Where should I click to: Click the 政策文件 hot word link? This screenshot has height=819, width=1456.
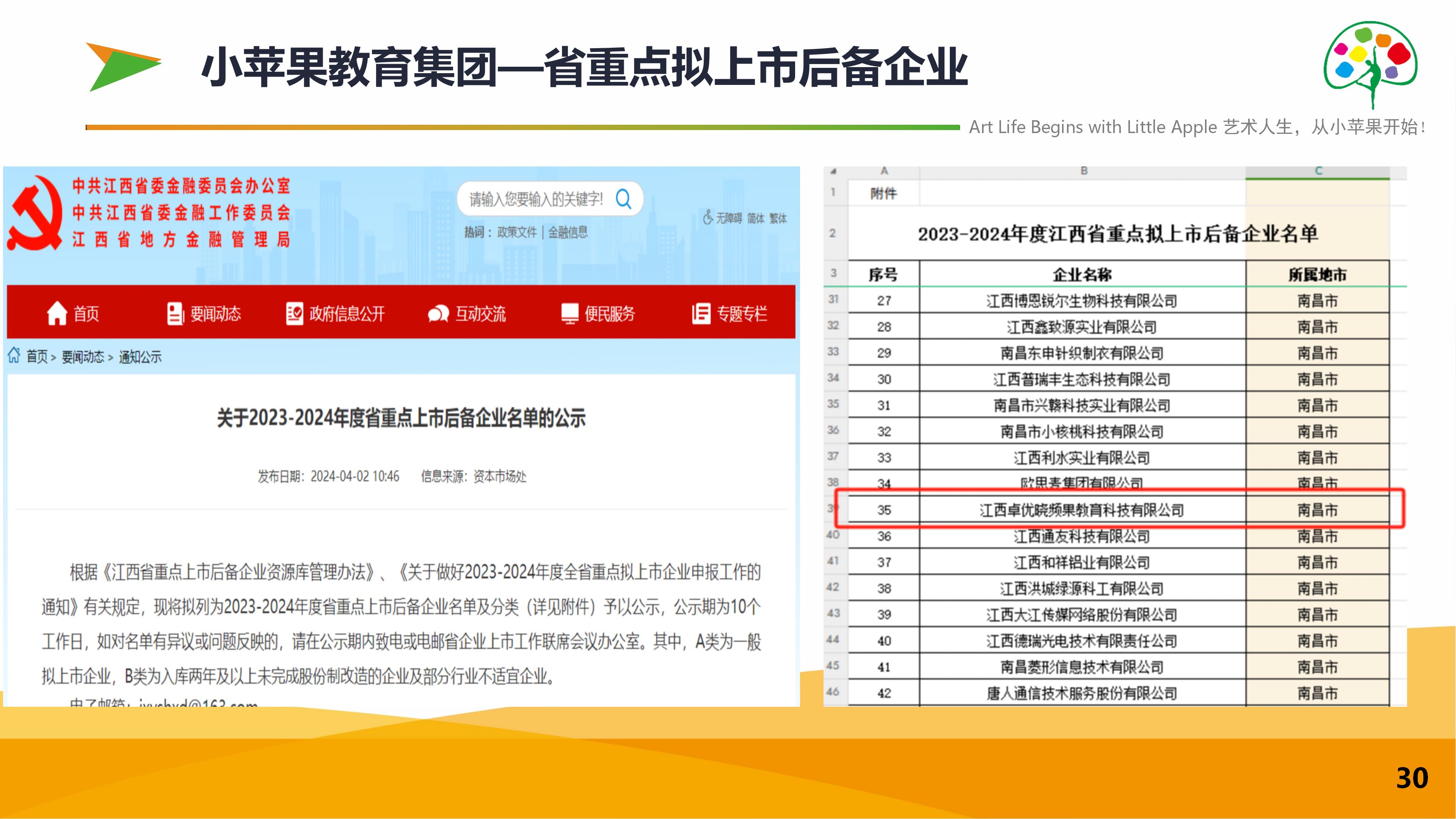click(x=516, y=232)
